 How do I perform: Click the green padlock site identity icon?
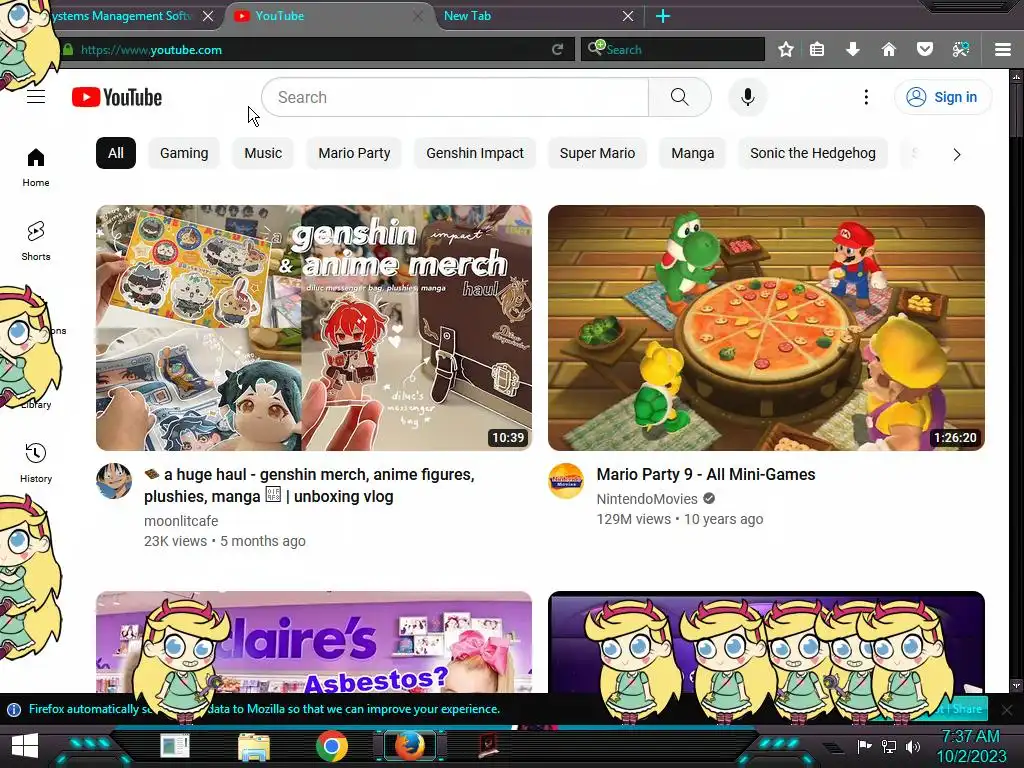point(68,50)
